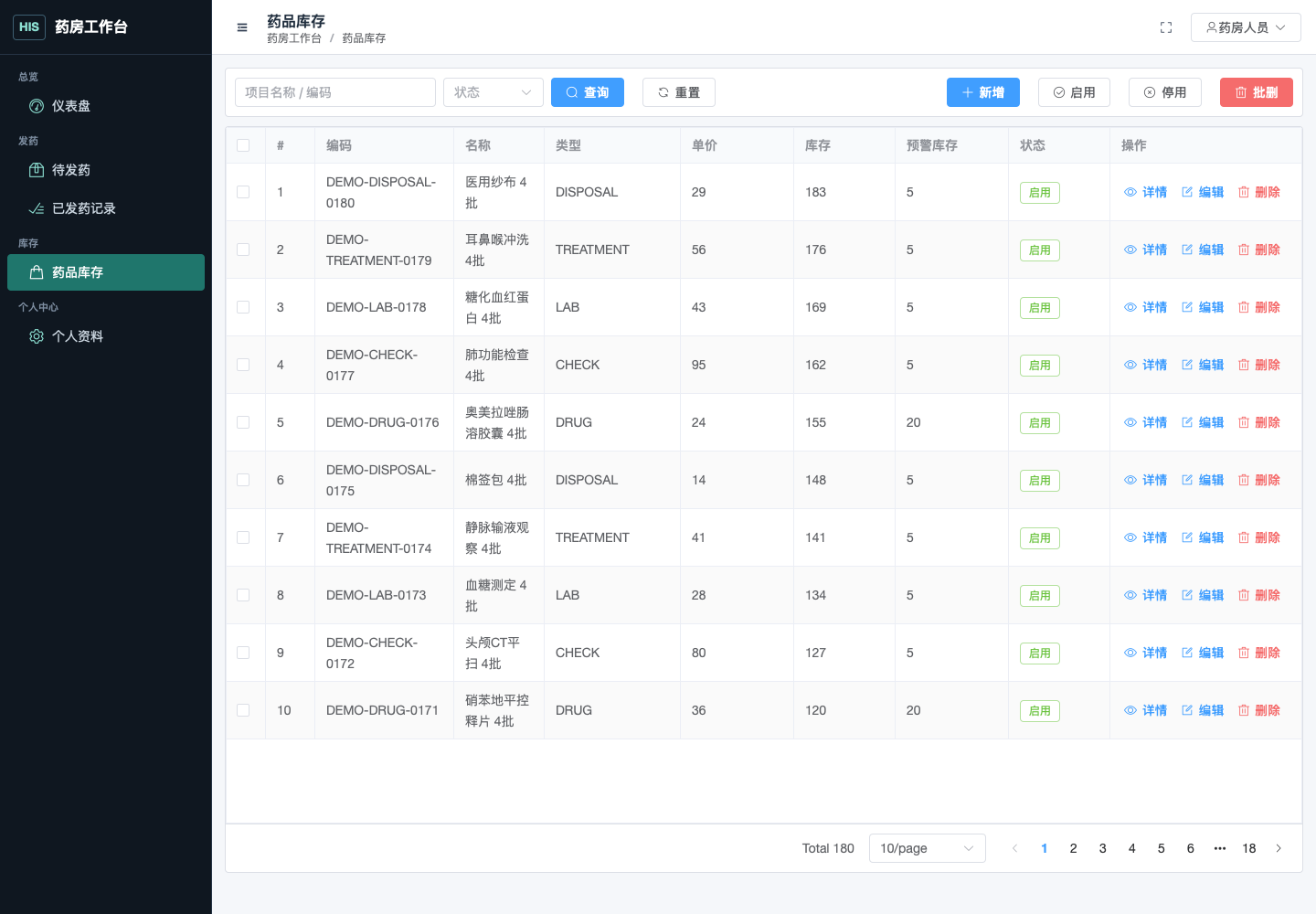Check the row for DEMO-LAB-0178
Image resolution: width=1316 pixels, height=914 pixels.
243,307
